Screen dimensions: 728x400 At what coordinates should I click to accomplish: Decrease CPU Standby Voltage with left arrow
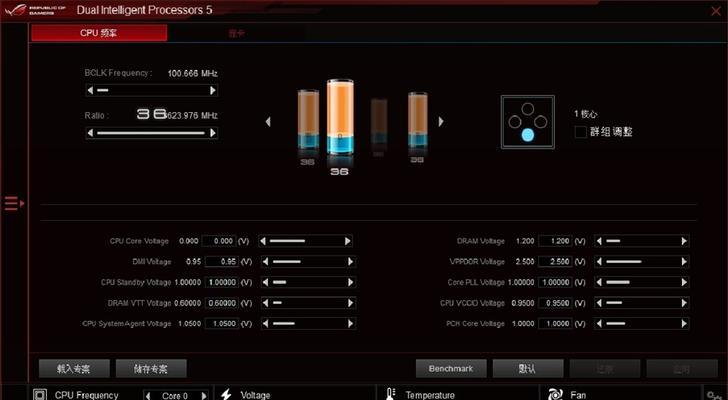point(265,282)
